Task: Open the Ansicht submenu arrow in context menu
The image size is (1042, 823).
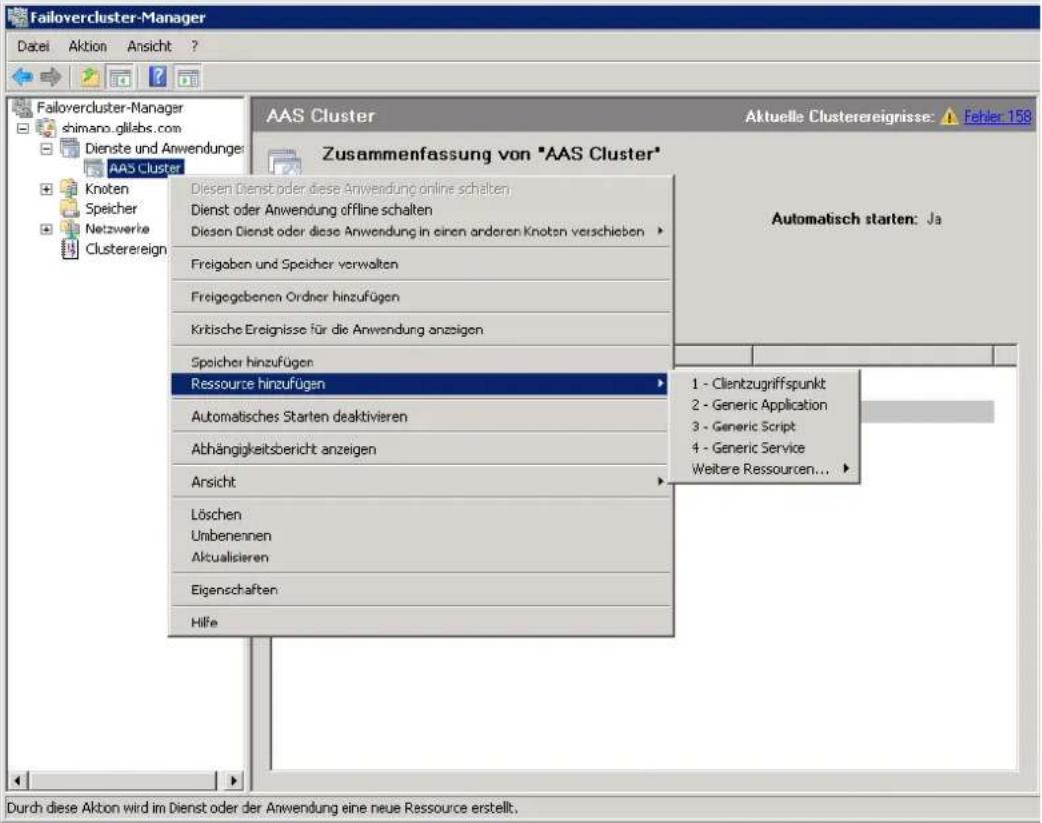Action: [x=660, y=481]
